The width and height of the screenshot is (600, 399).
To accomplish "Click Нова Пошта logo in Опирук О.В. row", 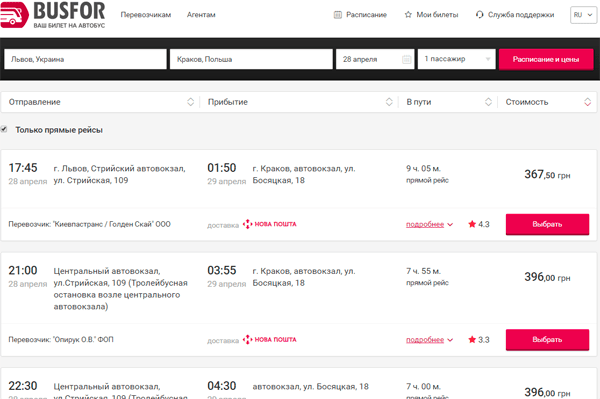I will coord(269,340).
